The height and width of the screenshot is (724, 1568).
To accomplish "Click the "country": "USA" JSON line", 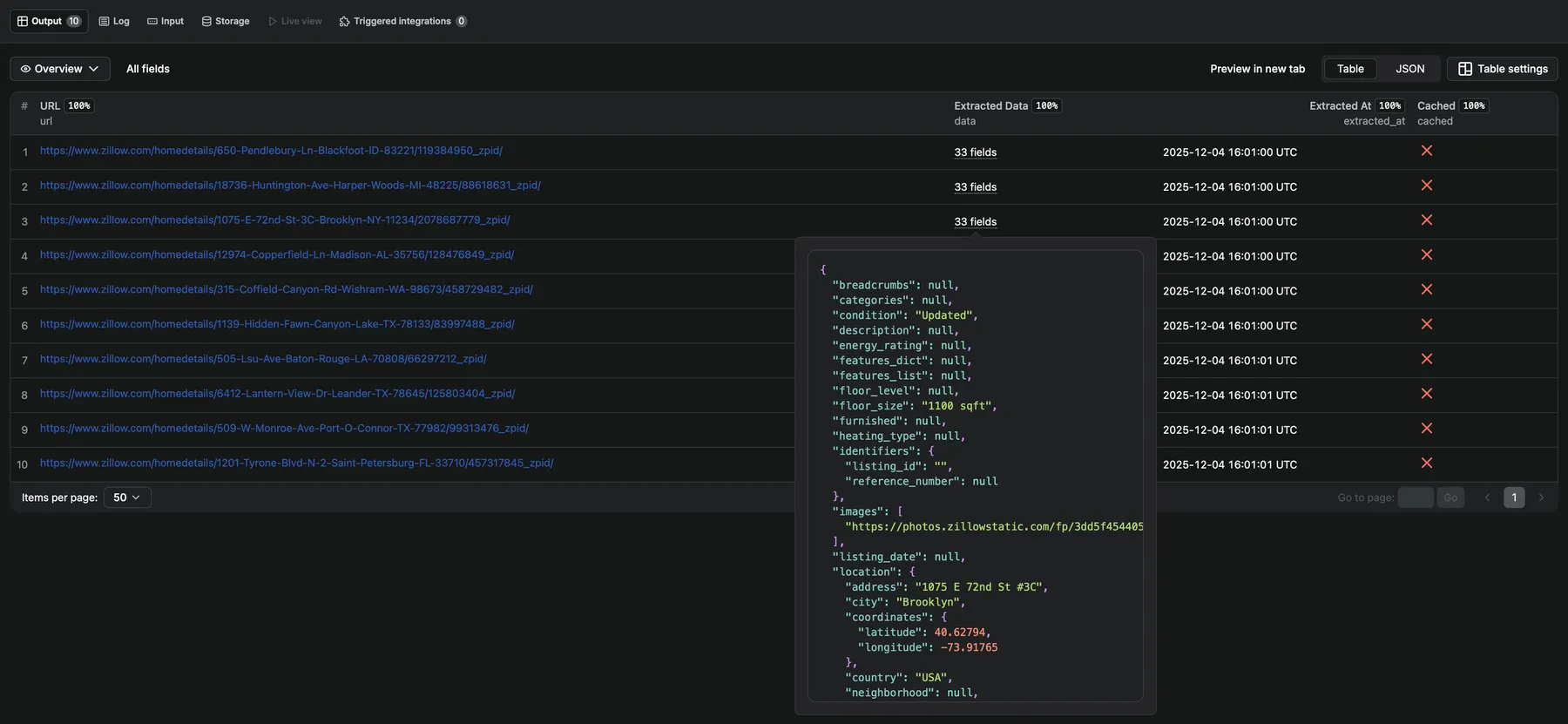I will (898, 678).
